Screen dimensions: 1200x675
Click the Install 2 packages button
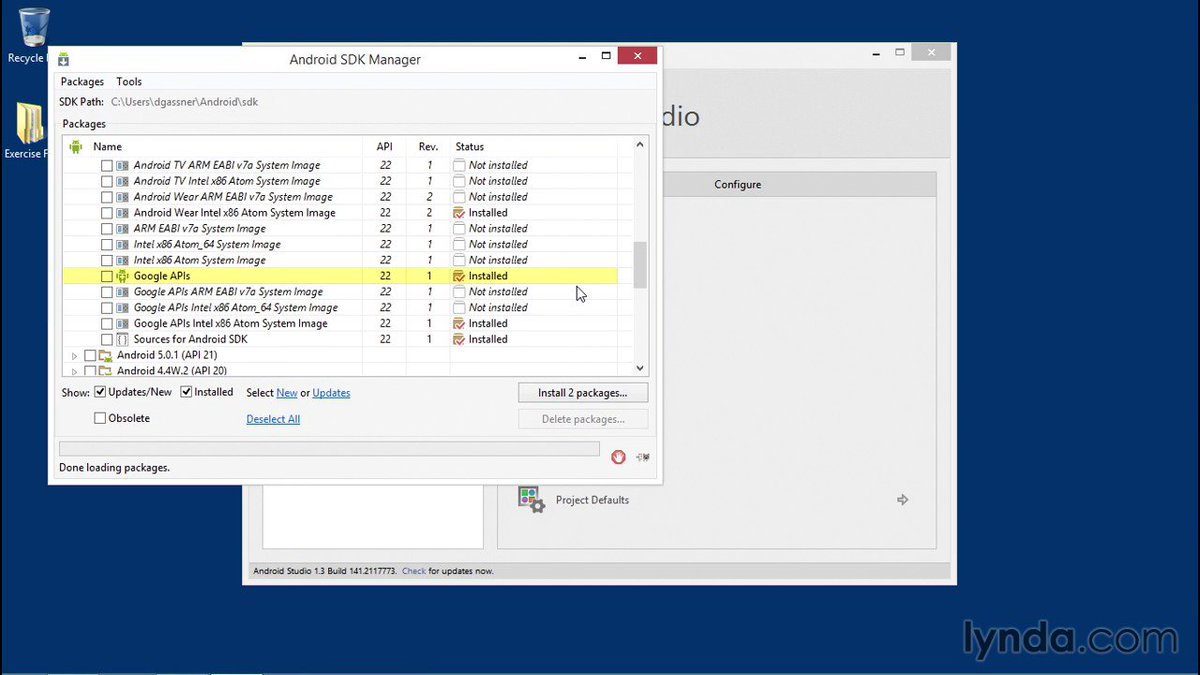click(583, 393)
